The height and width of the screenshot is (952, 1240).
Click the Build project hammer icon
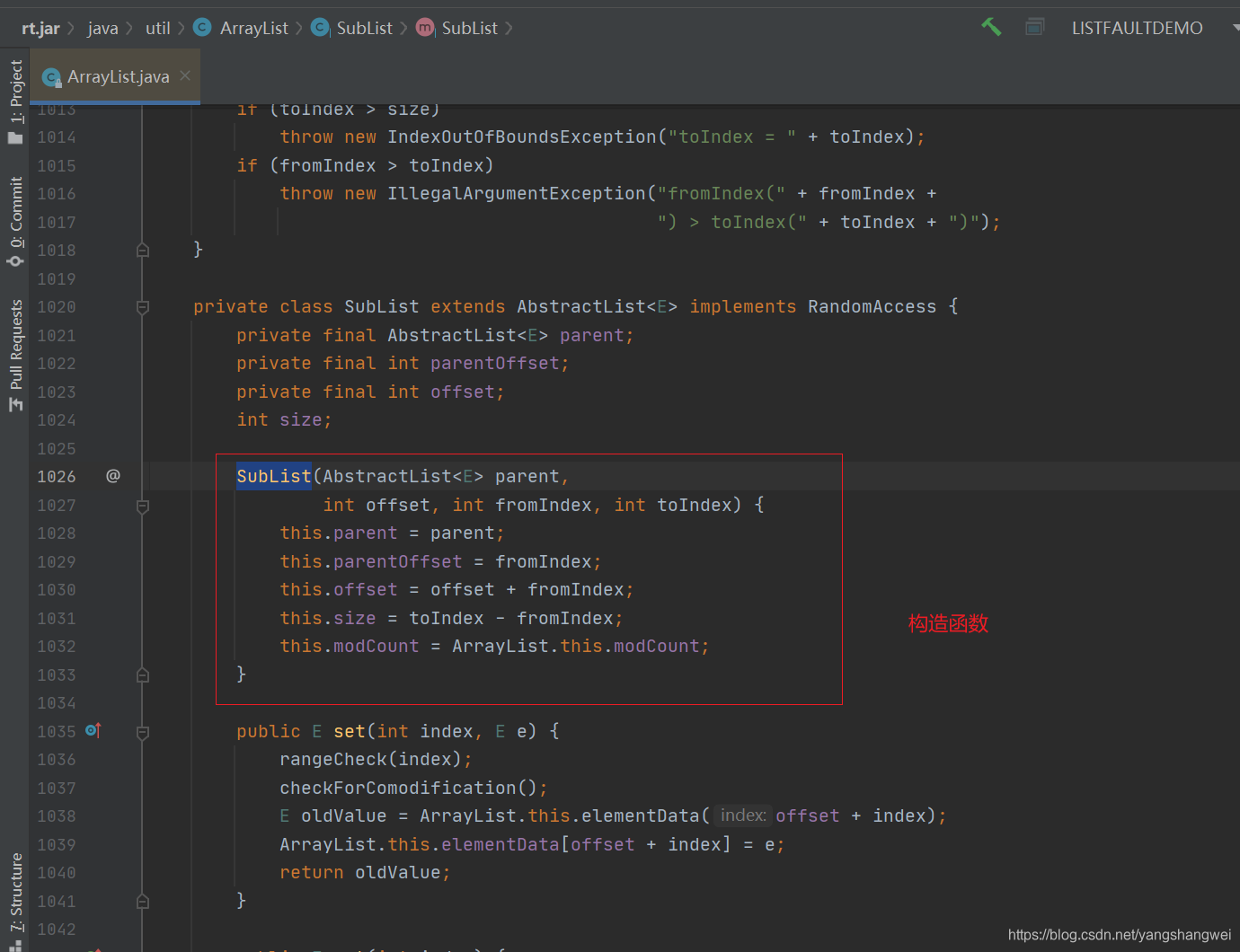click(991, 27)
